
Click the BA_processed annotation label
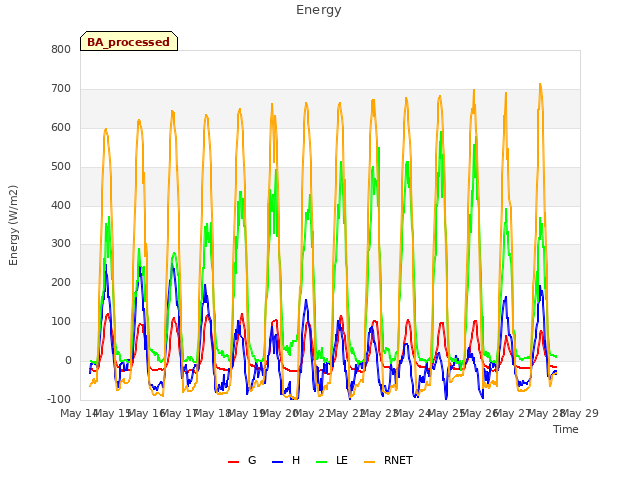[129, 42]
